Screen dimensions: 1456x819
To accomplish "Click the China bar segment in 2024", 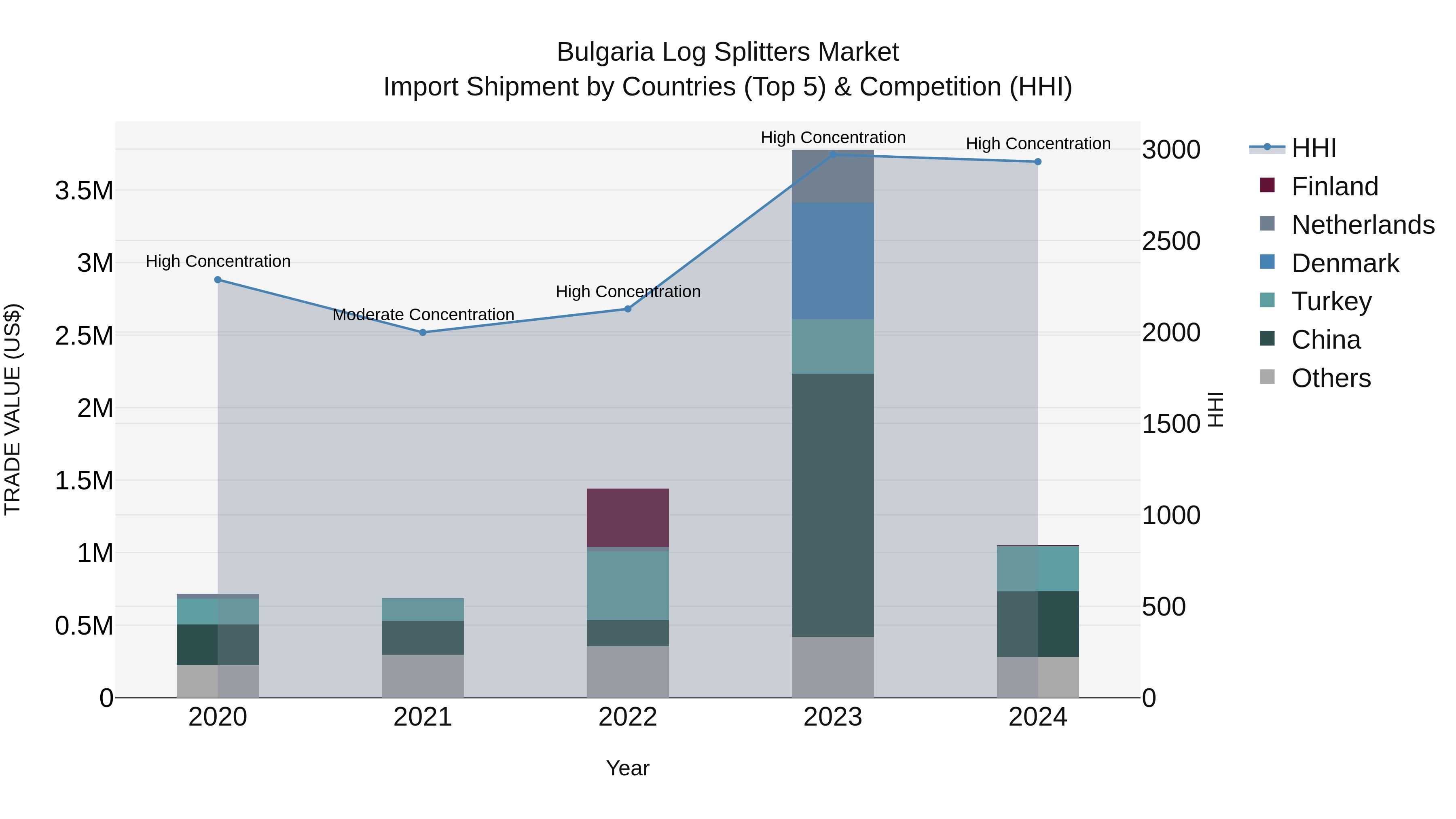I will coord(1038,624).
